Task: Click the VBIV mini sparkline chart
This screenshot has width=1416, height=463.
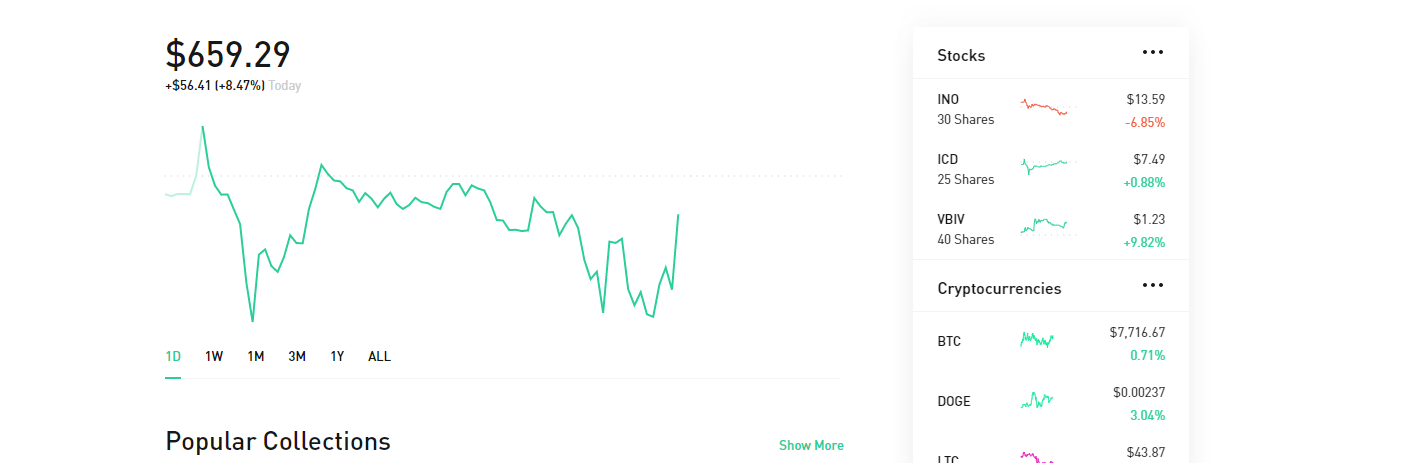Action: tap(1045, 226)
